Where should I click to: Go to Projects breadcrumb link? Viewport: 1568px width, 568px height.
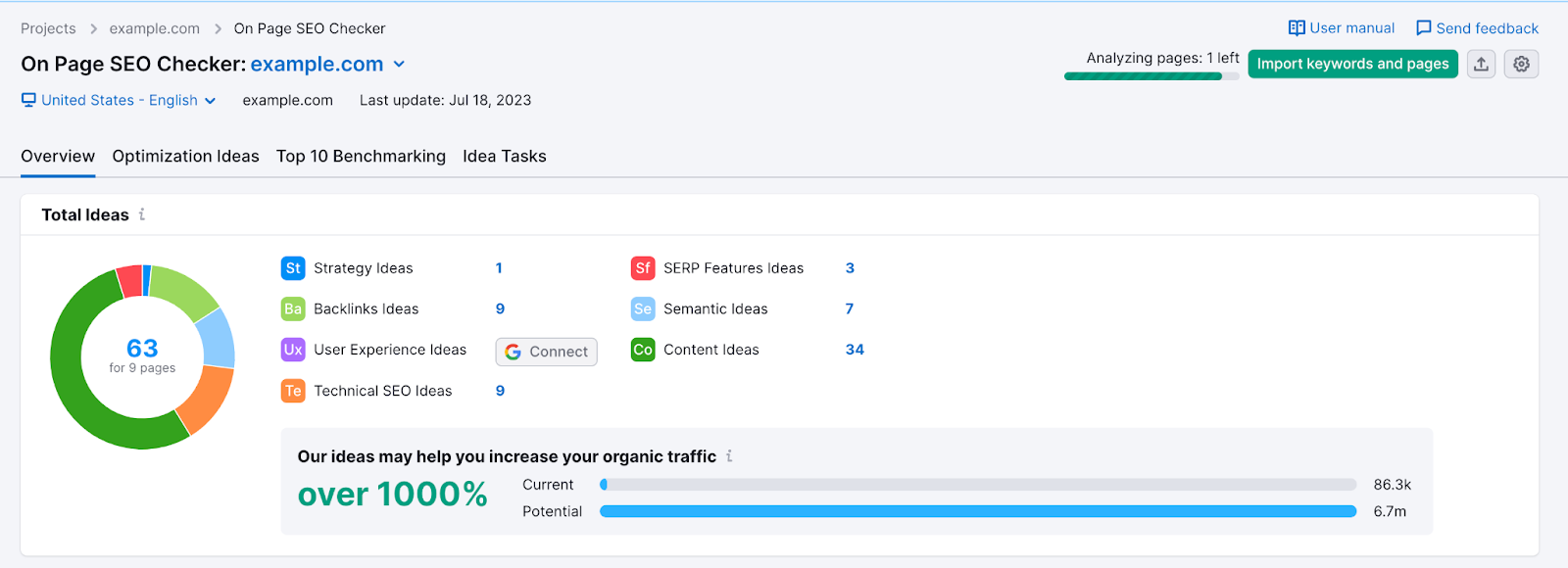[48, 29]
